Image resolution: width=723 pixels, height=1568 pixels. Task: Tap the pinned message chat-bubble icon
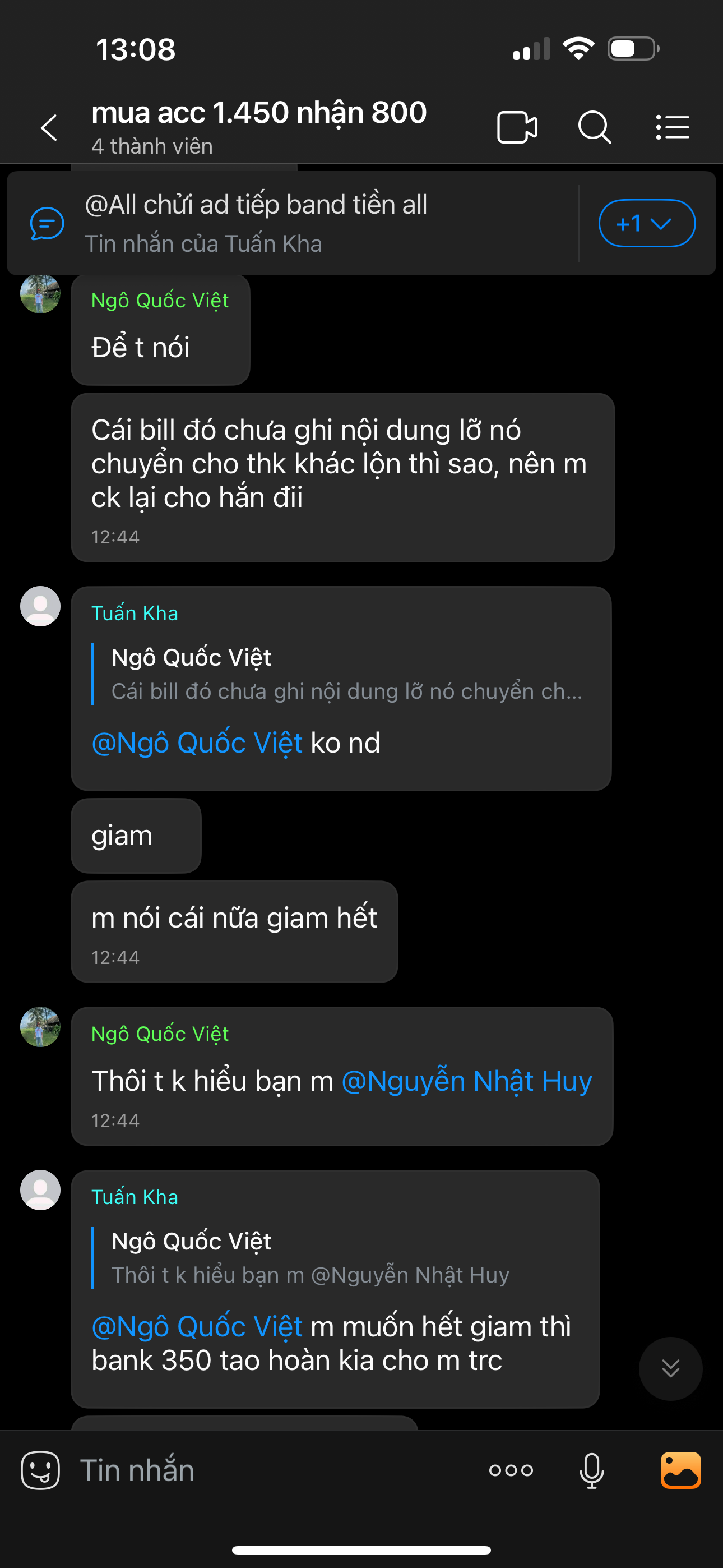point(47,223)
